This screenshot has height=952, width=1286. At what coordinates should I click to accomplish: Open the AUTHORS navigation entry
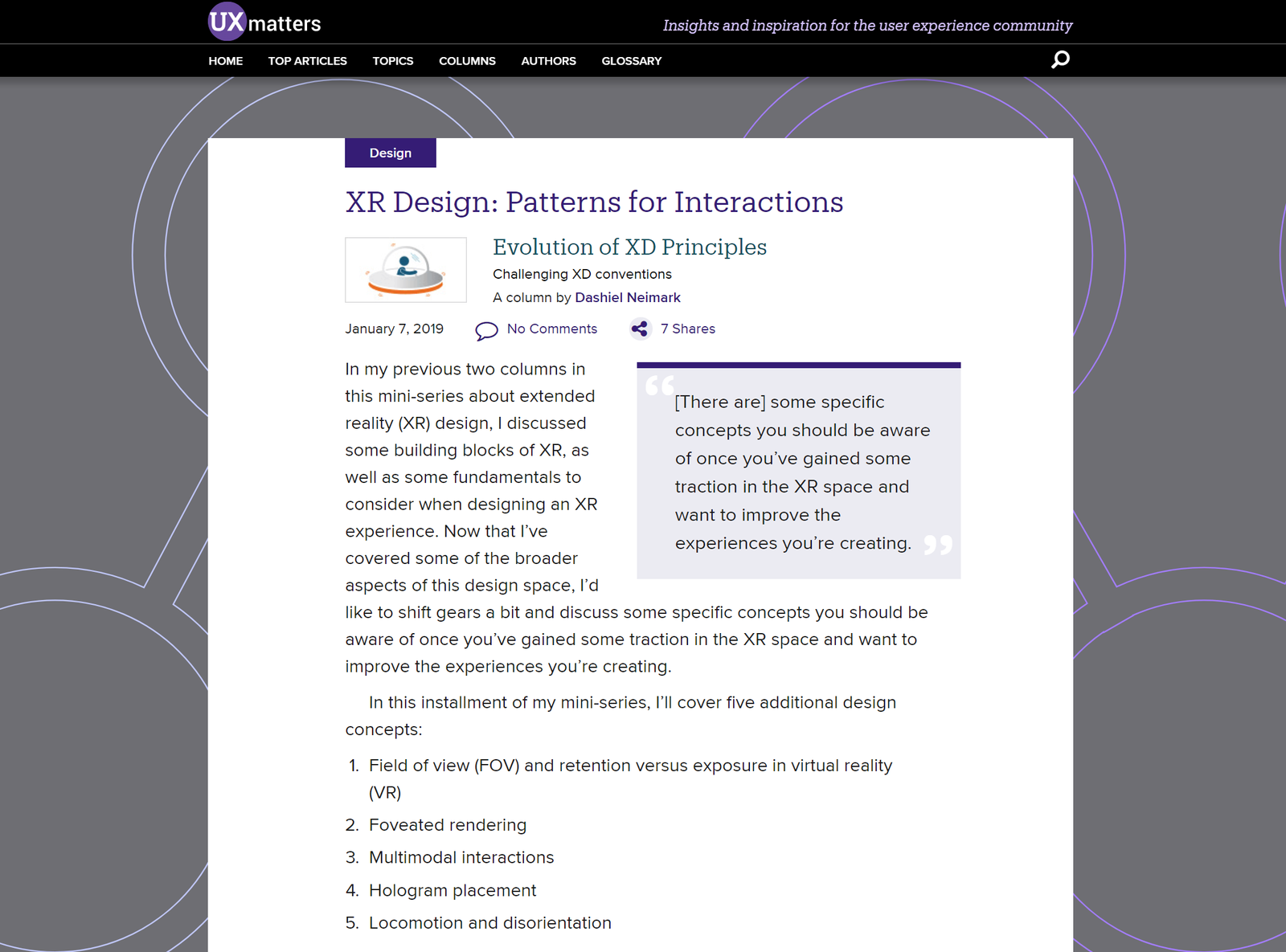pos(548,60)
